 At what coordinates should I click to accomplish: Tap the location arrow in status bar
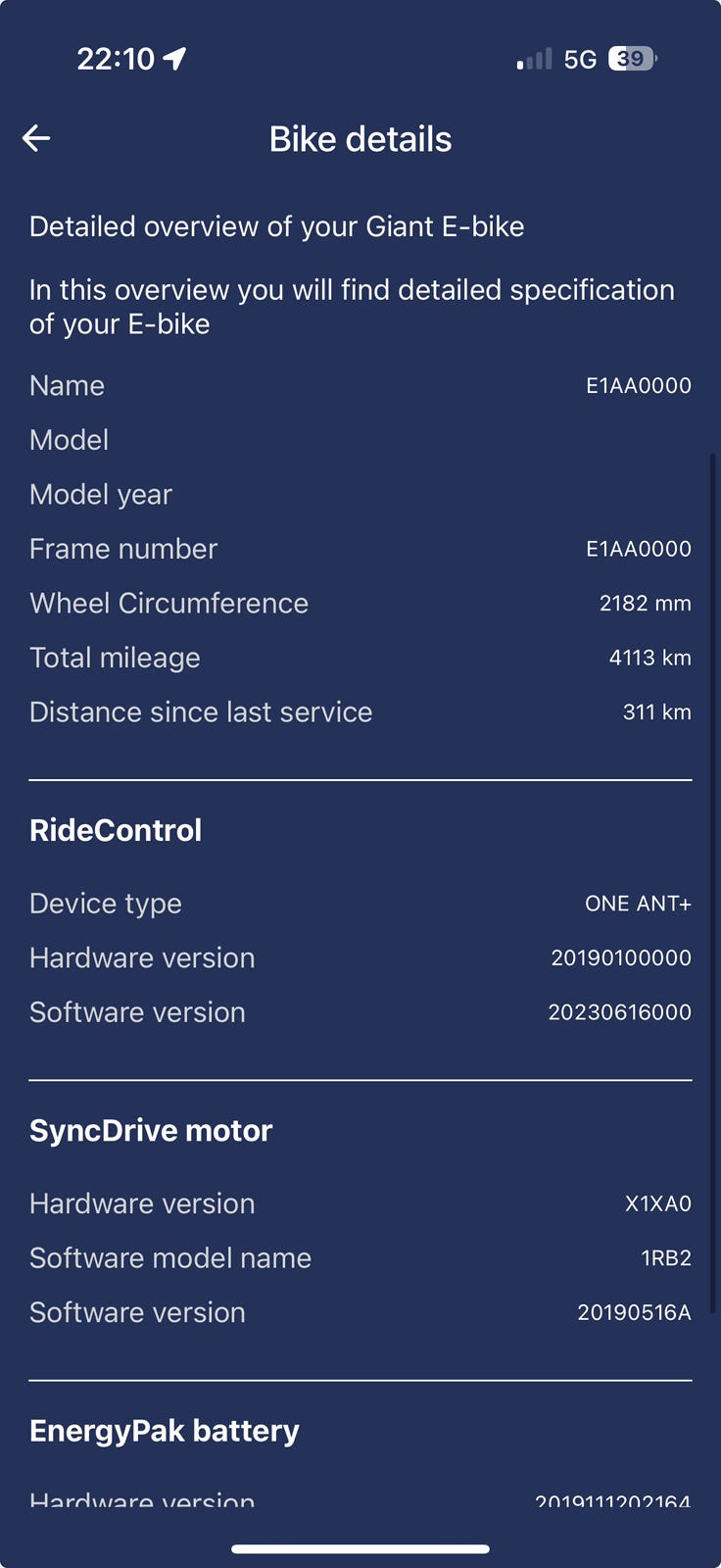pyautogui.click(x=175, y=59)
